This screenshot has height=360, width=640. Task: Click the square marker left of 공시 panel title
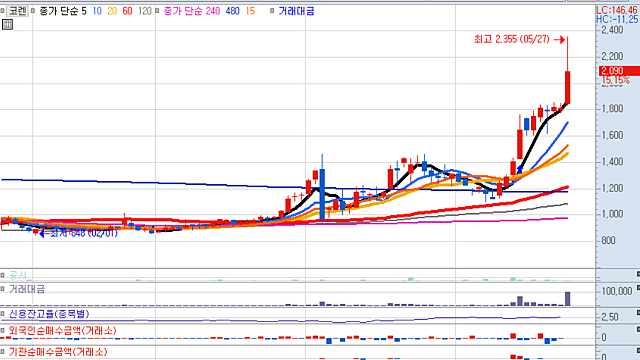[x=2, y=275]
